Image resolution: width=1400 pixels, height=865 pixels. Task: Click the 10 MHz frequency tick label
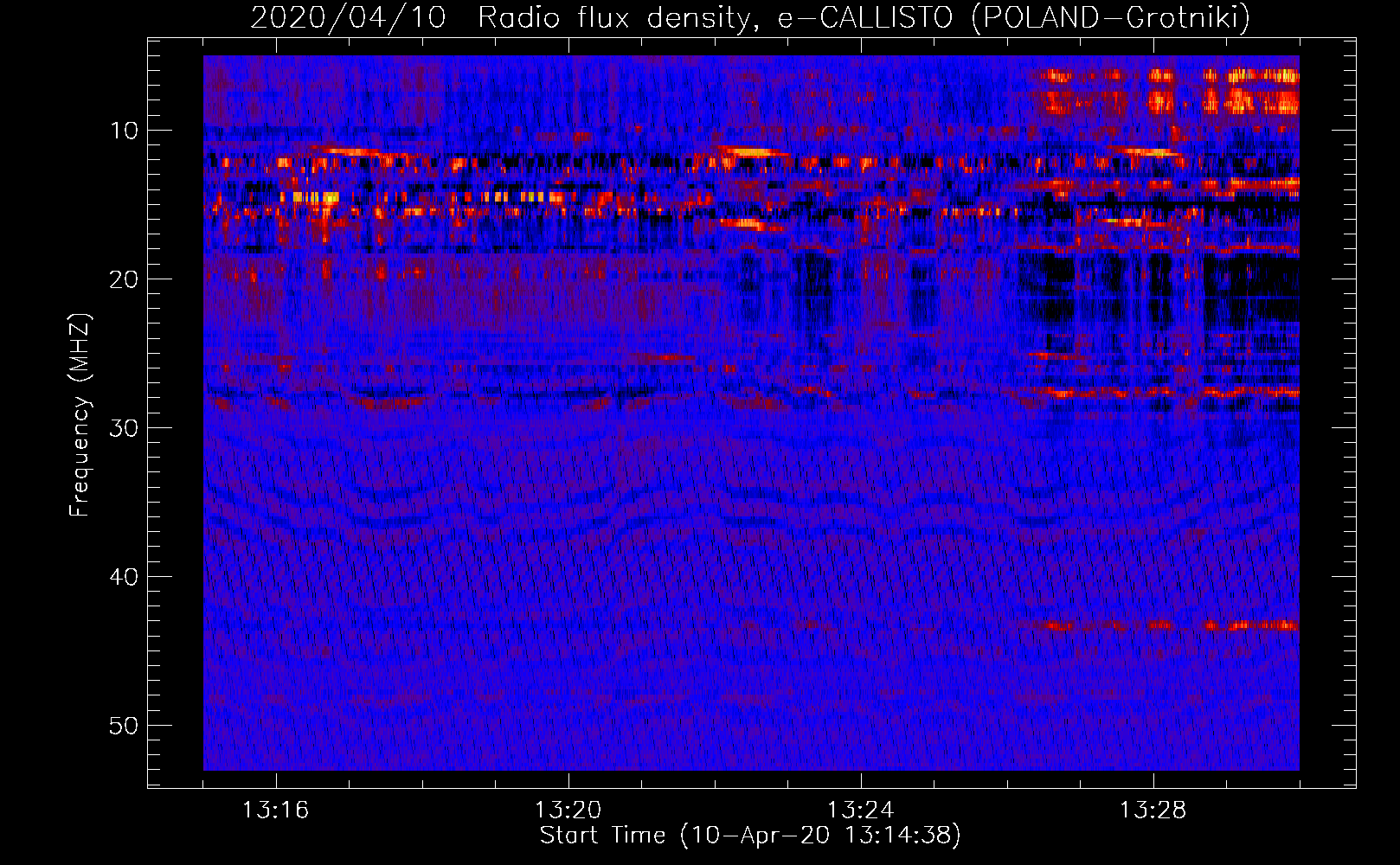(x=125, y=131)
